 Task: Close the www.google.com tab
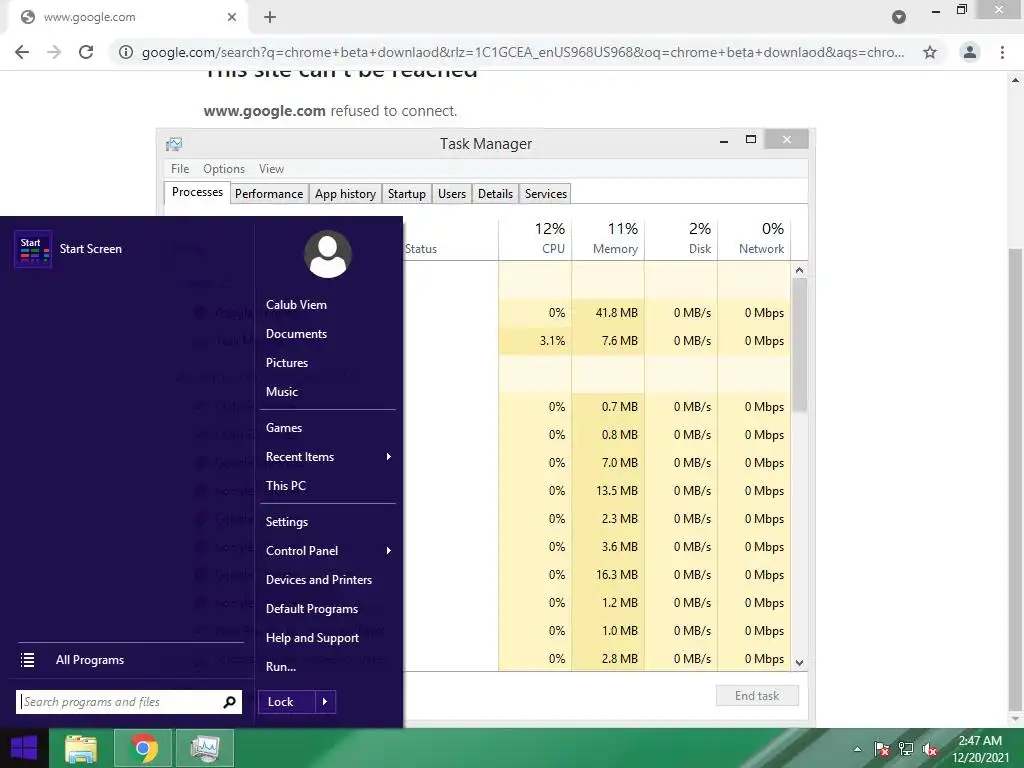point(232,17)
